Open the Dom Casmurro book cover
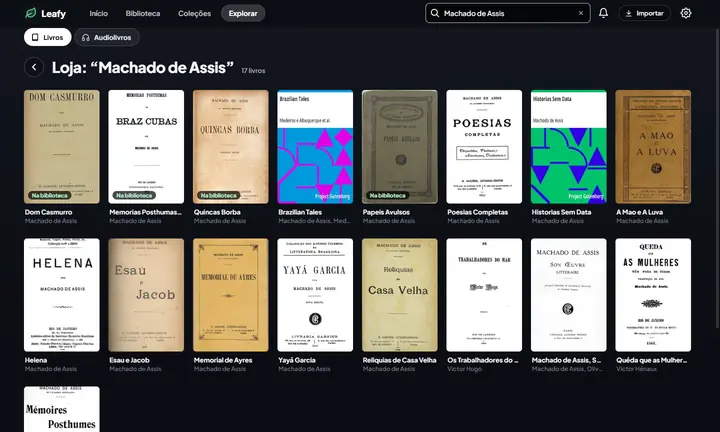Screen dimensions: 720x432 tap(62, 147)
